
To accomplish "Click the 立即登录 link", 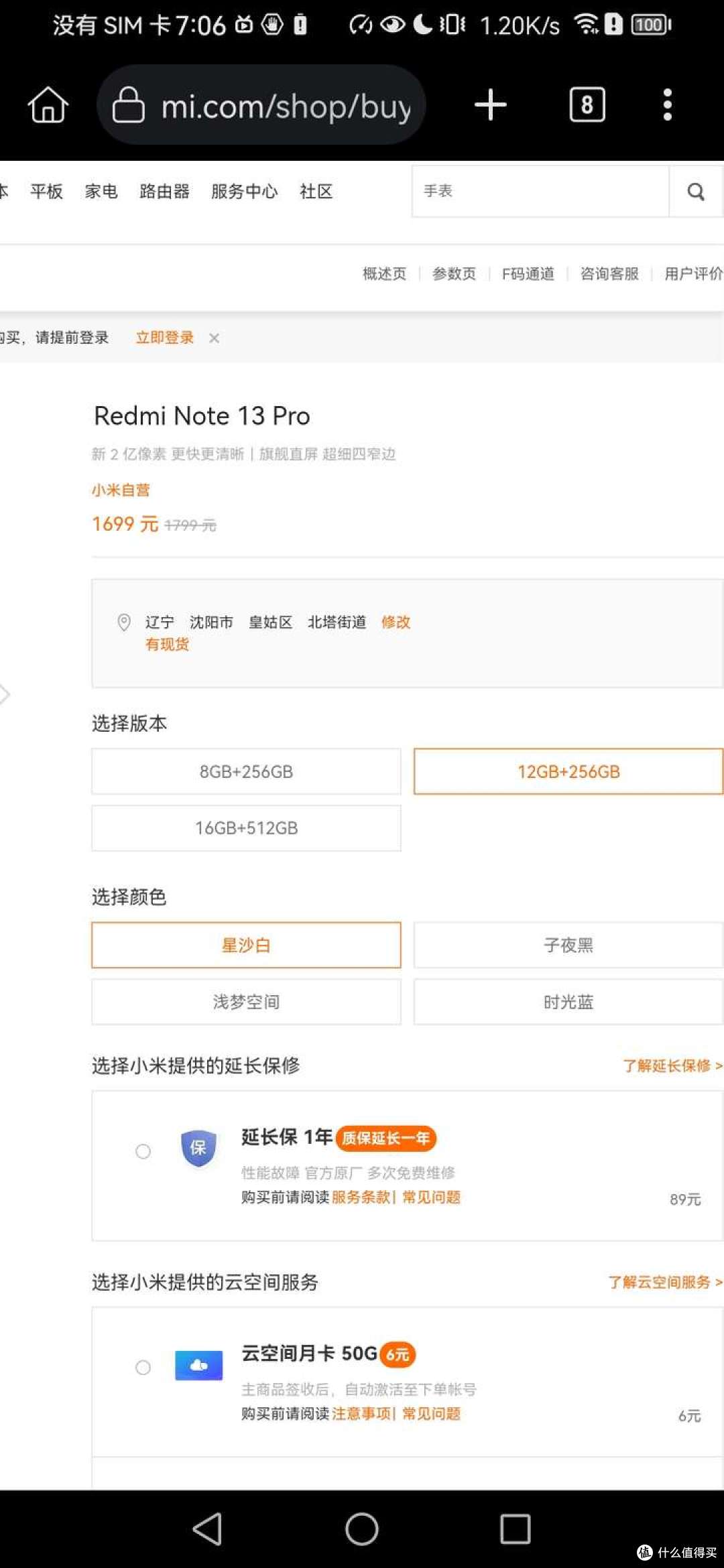I will click(164, 338).
